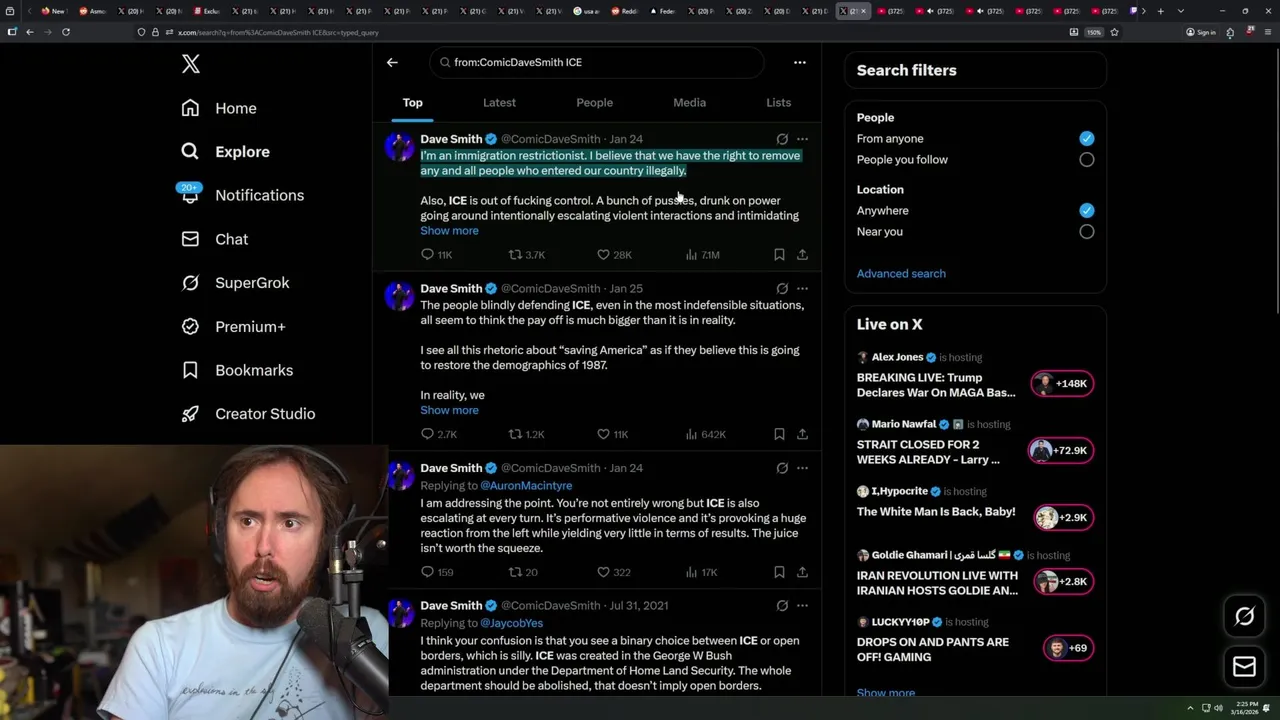
Task: Open the floating messages envelope button
Action: point(1244,667)
